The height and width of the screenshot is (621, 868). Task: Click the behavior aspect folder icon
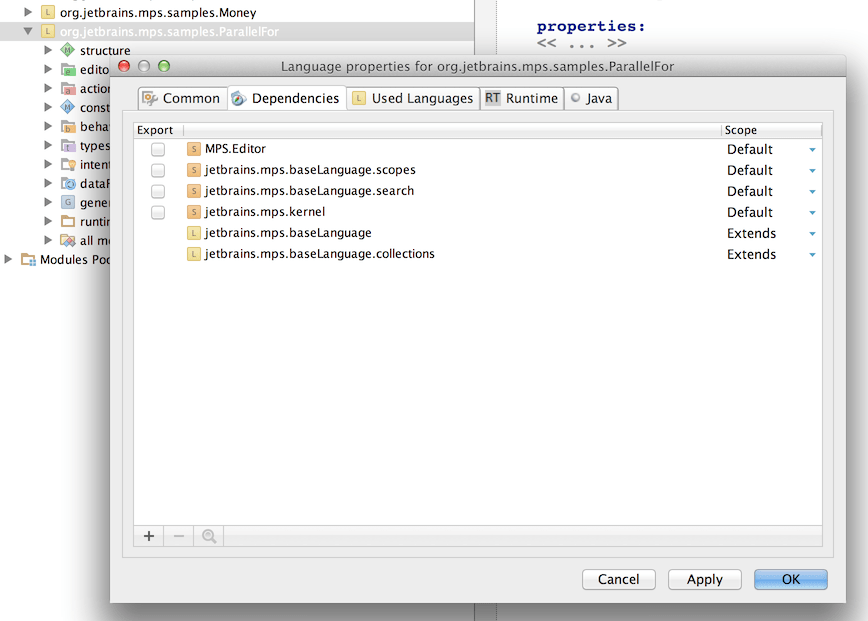click(x=68, y=127)
